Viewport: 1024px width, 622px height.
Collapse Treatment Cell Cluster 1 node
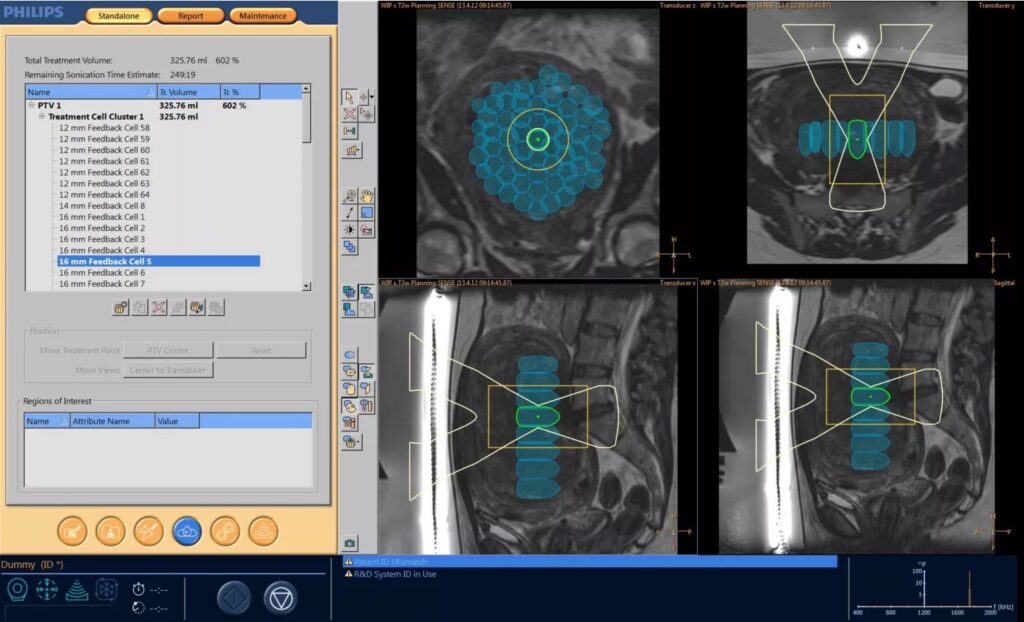click(x=42, y=116)
